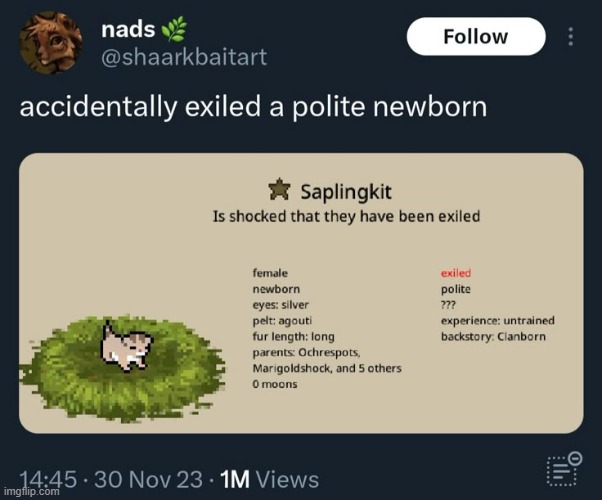The height and width of the screenshot is (500, 602).
Task: Click the tweet text about exiled newborn
Action: (253, 106)
